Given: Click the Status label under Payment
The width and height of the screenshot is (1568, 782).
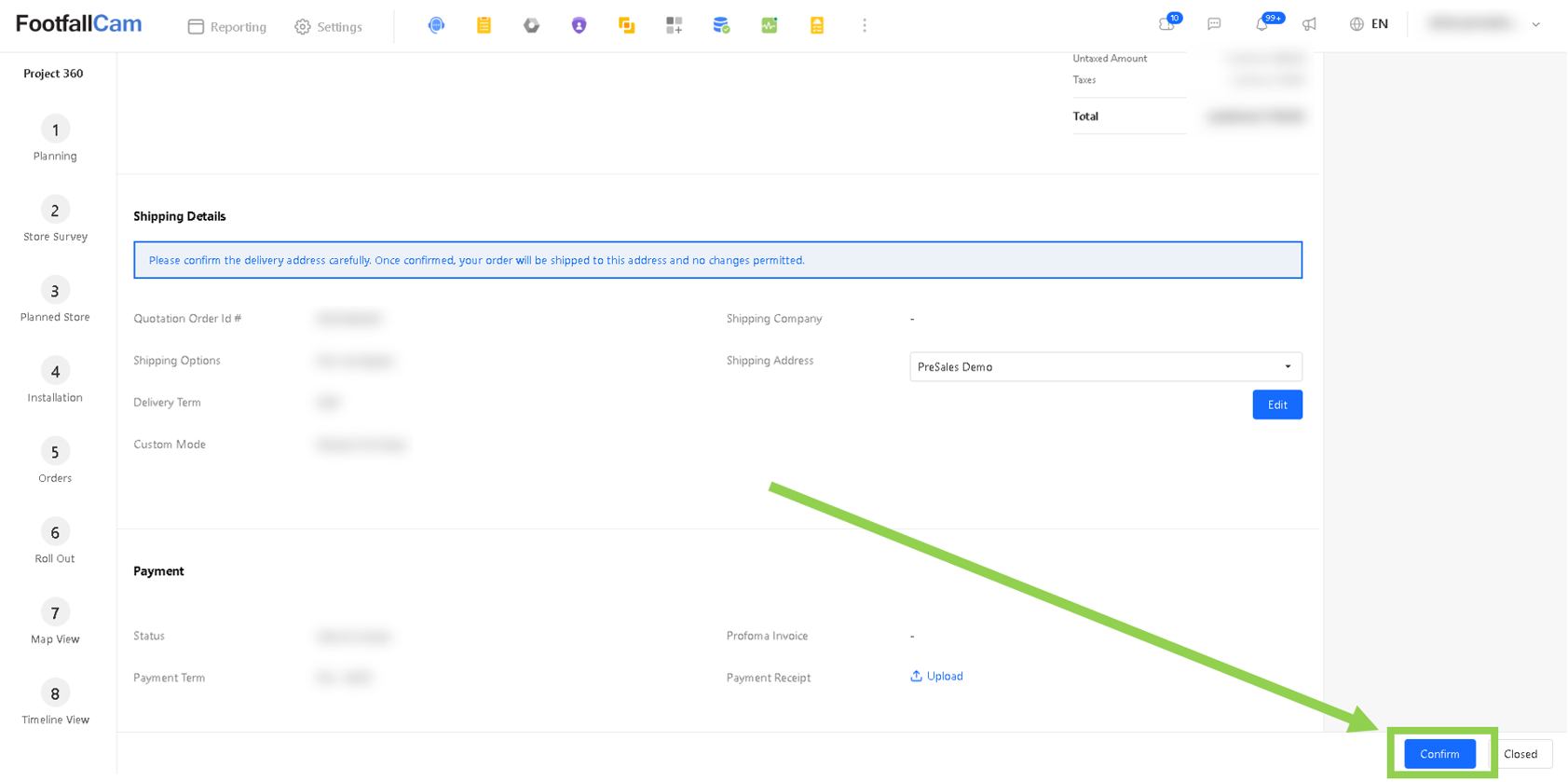Looking at the screenshot, I should (x=149, y=636).
